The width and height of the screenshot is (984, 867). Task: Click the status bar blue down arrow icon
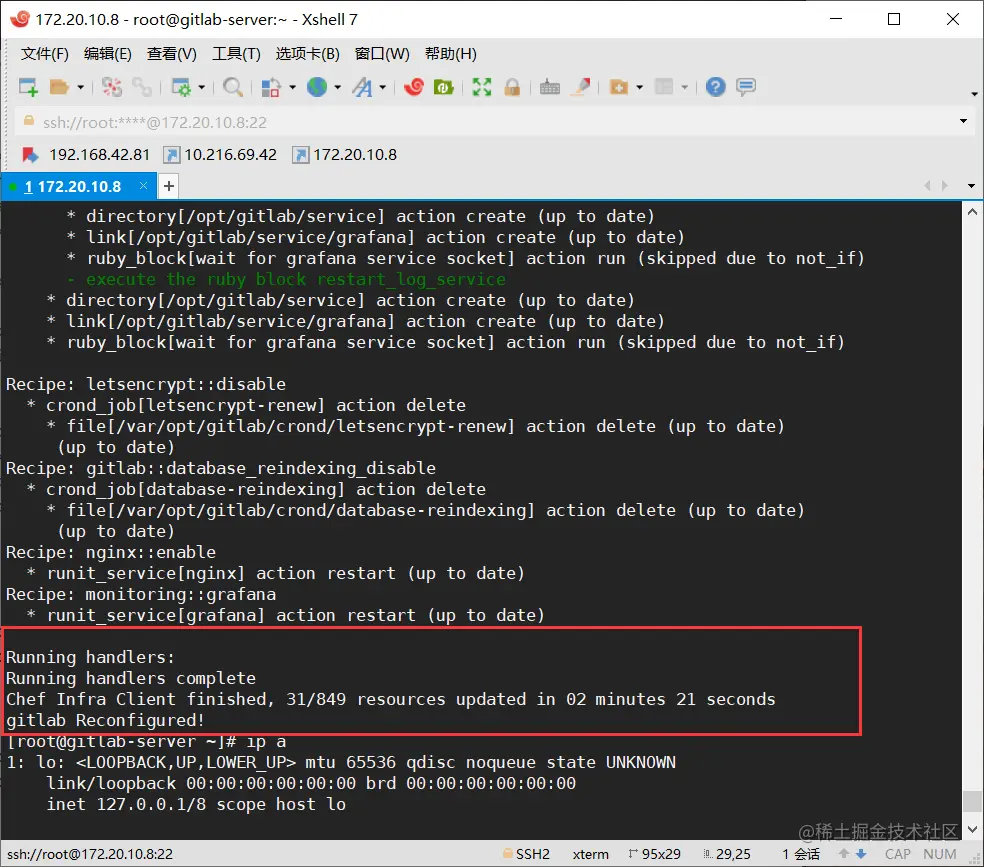coord(861,854)
